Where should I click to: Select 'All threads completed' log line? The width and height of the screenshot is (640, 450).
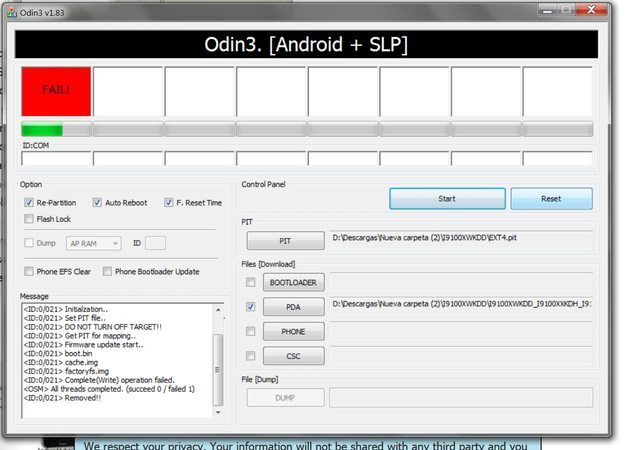(109, 389)
